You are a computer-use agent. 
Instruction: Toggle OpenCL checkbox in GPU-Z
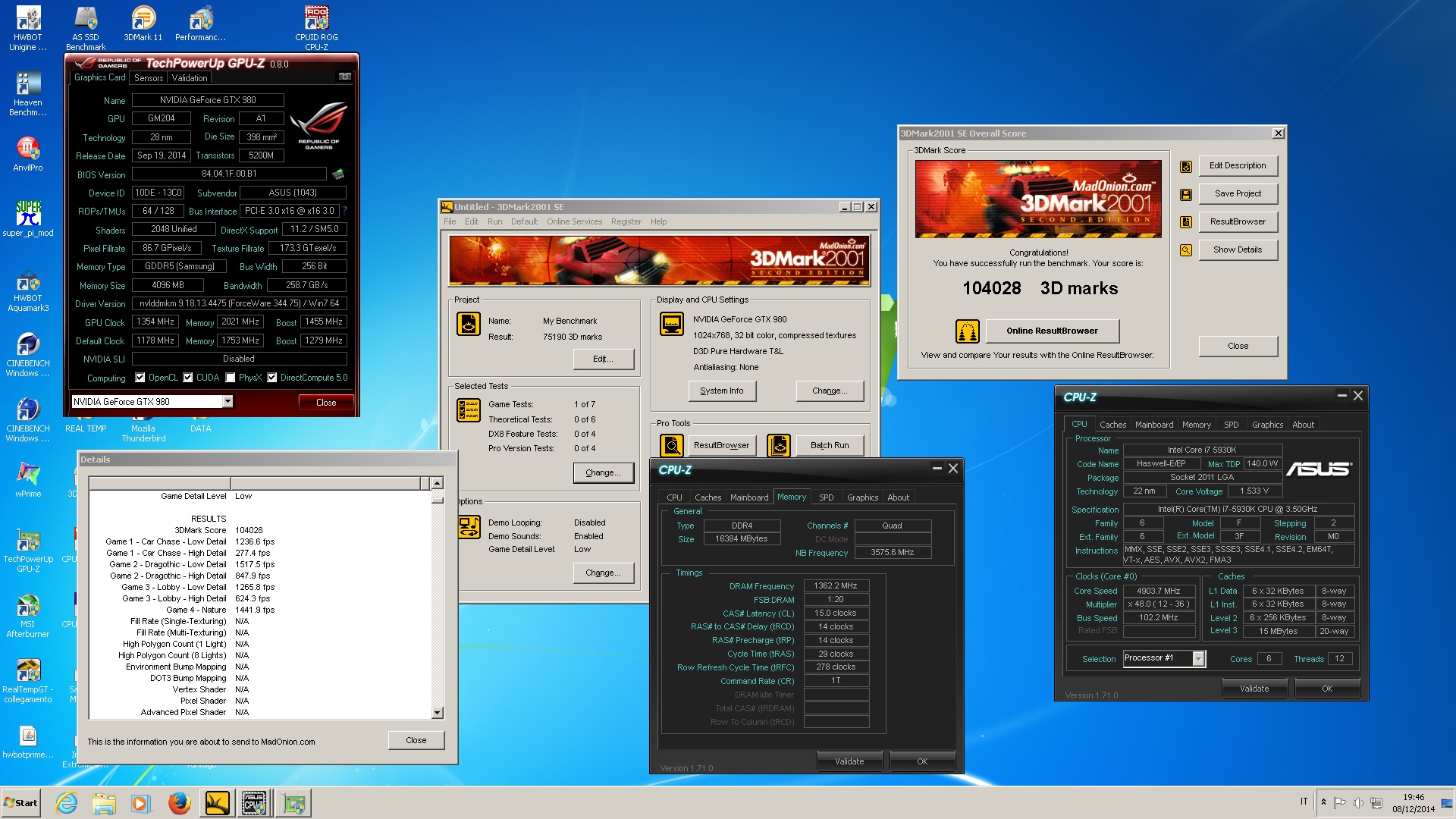[x=140, y=378]
